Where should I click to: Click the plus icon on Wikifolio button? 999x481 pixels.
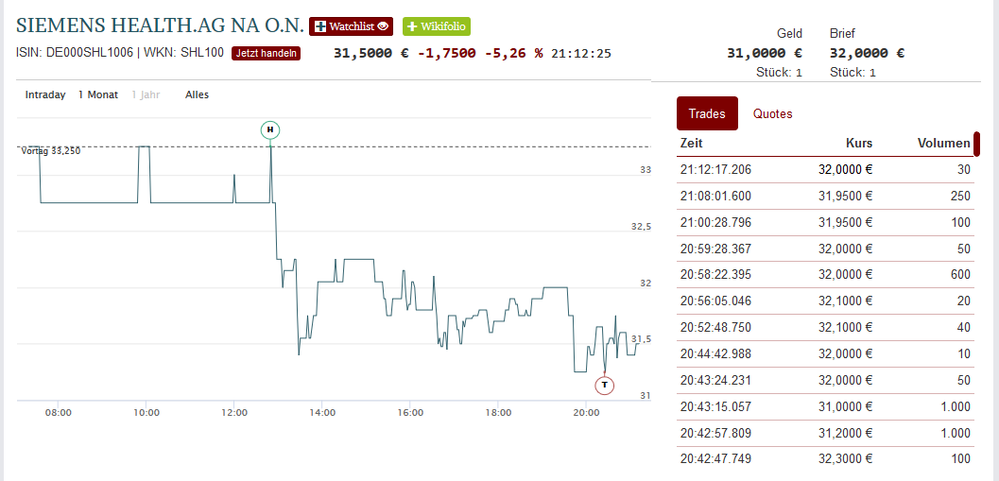[x=412, y=27]
